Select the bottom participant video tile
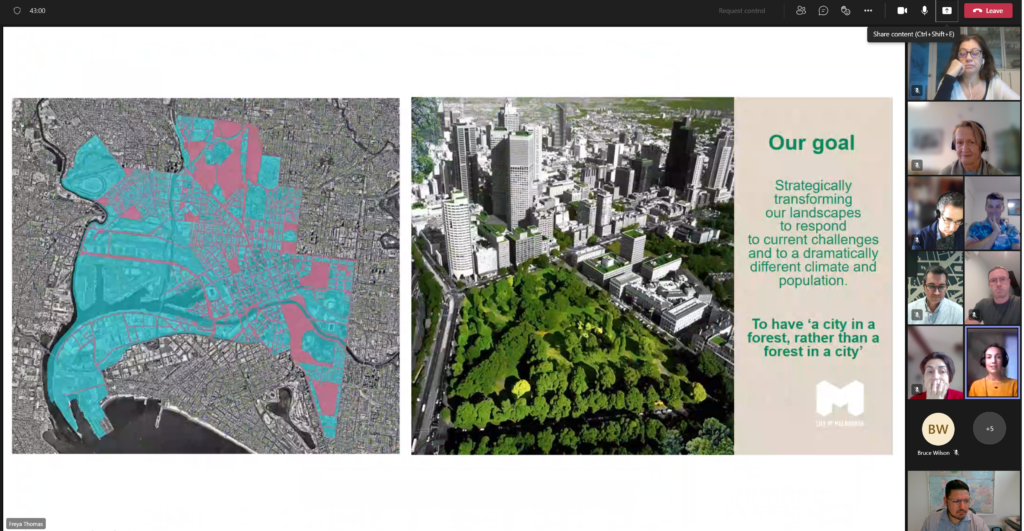The width and height of the screenshot is (1024, 531). point(964,500)
